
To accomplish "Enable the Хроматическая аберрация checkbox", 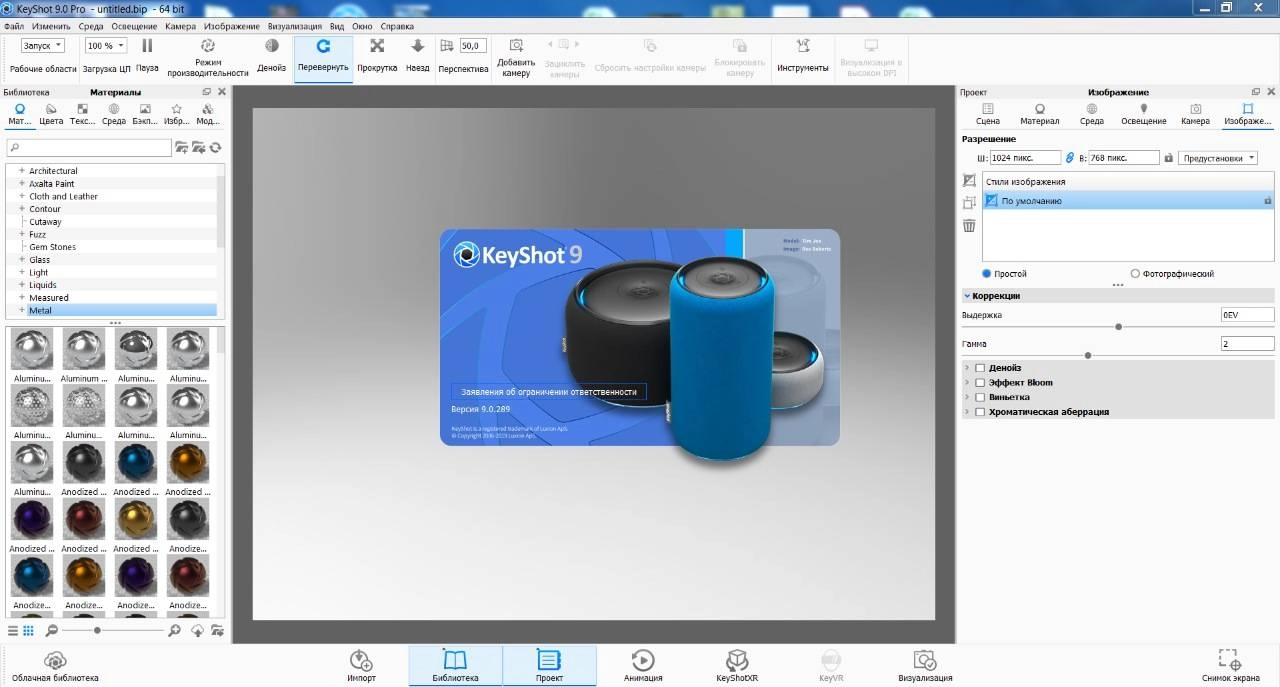I will (980, 412).
